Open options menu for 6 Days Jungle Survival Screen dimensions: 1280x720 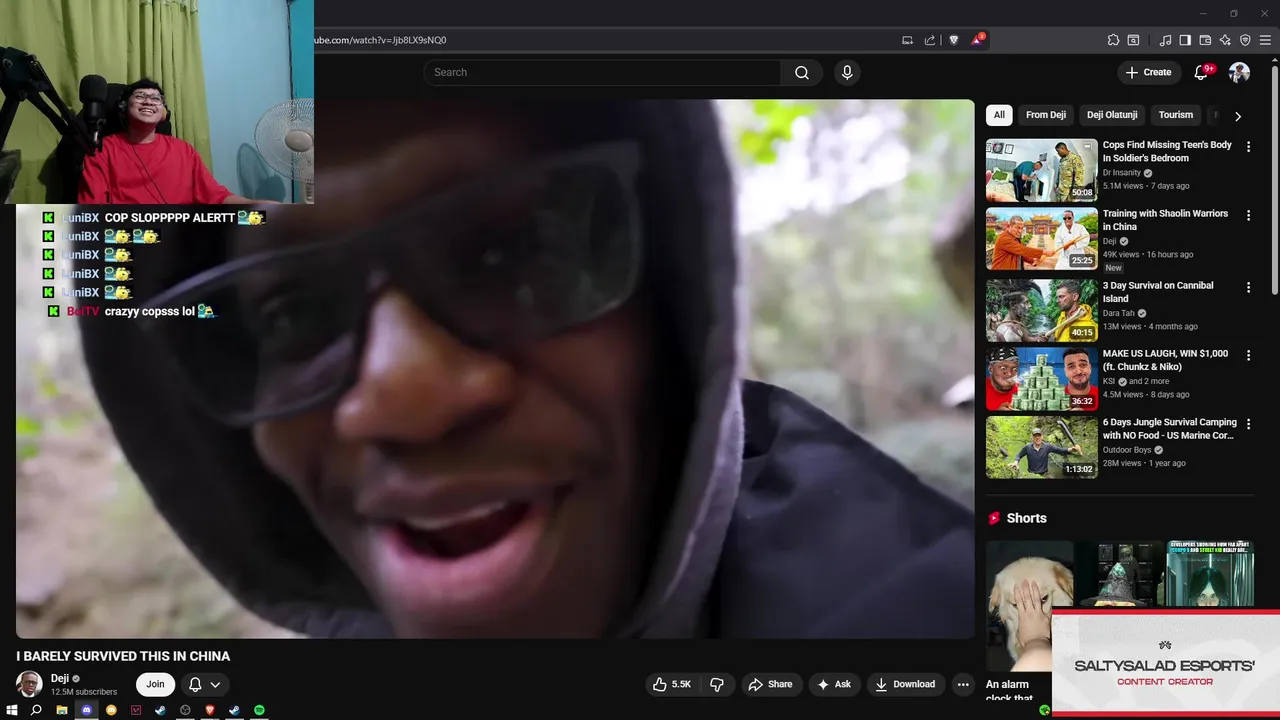click(1248, 424)
